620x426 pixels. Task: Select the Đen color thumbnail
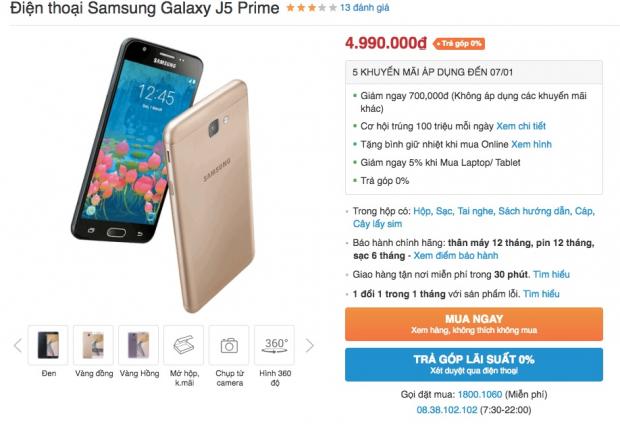(48, 345)
